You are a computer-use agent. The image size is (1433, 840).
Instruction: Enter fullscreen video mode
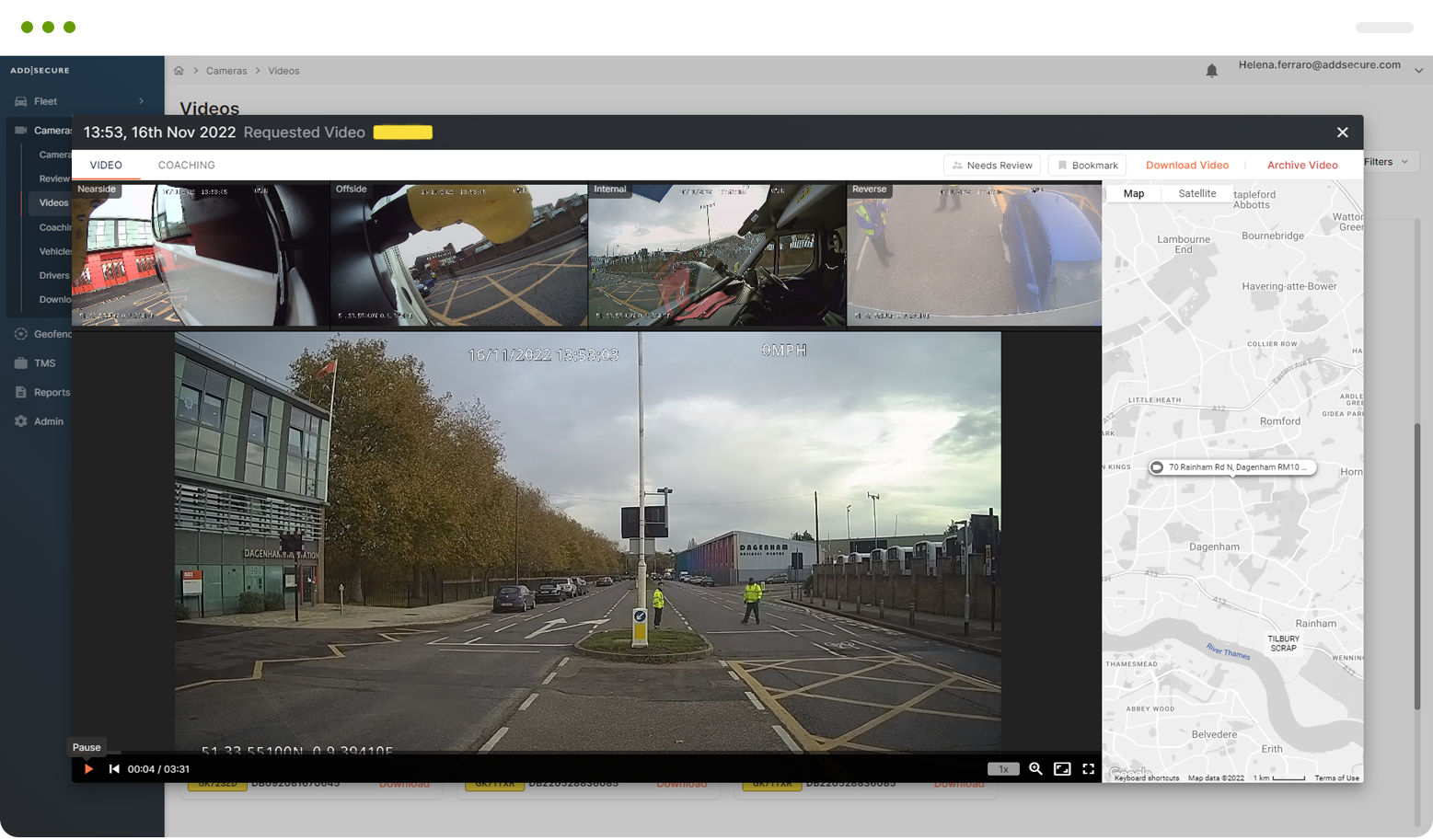1089,769
